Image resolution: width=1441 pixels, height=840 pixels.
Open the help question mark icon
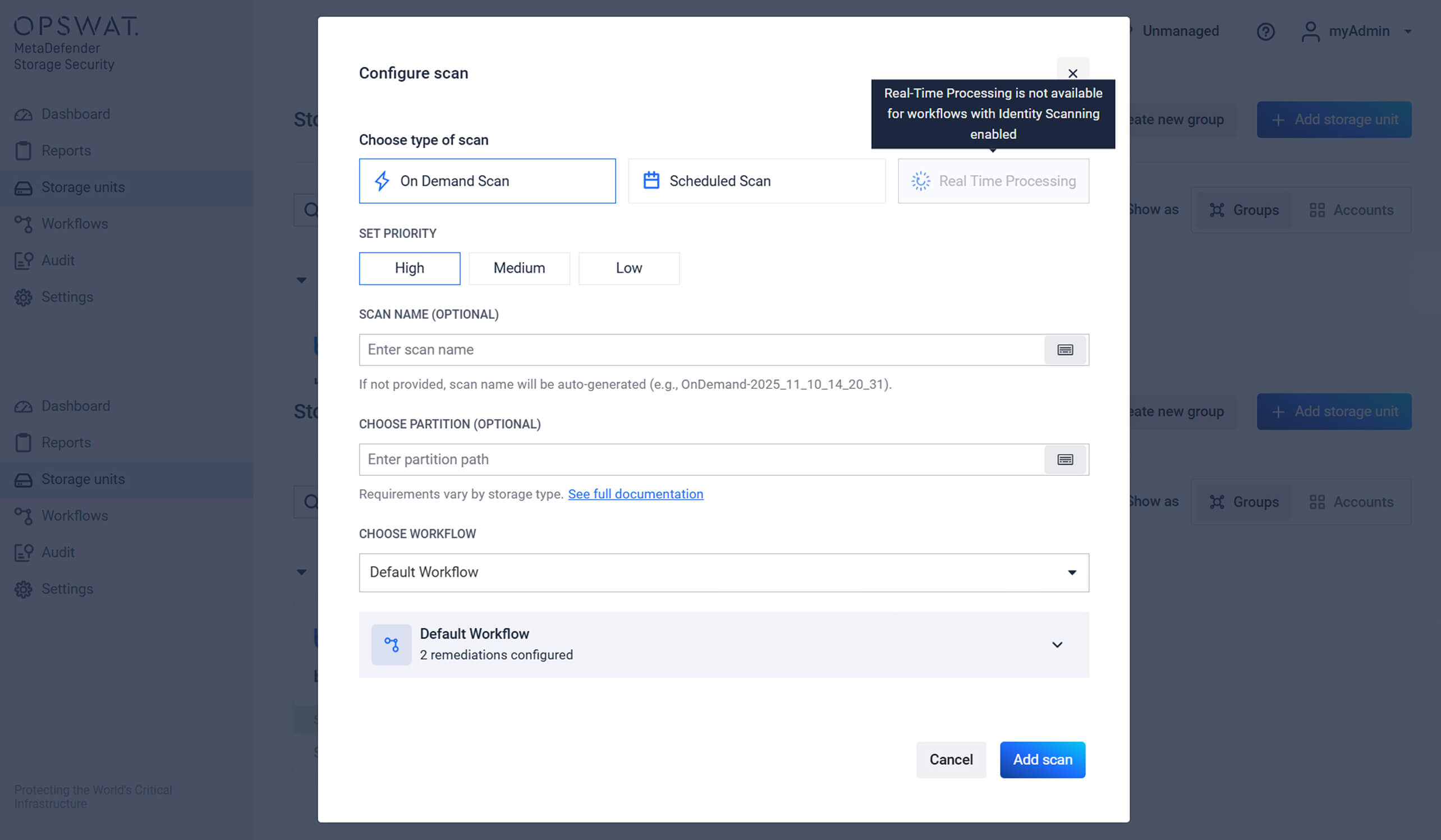pos(1266,31)
